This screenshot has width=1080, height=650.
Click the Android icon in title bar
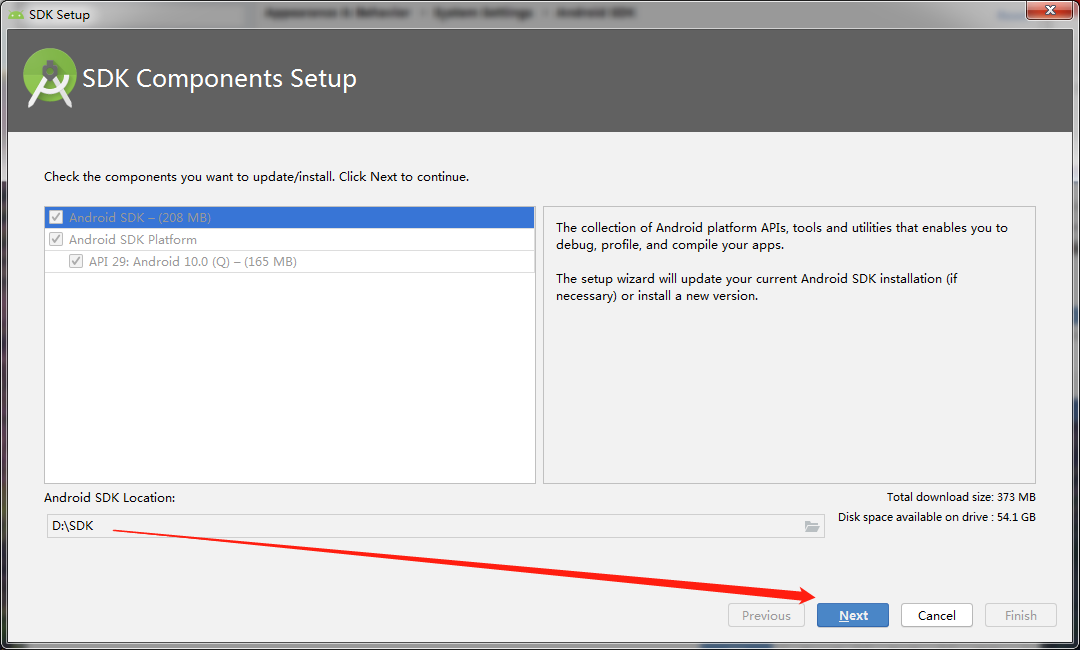(x=16, y=14)
